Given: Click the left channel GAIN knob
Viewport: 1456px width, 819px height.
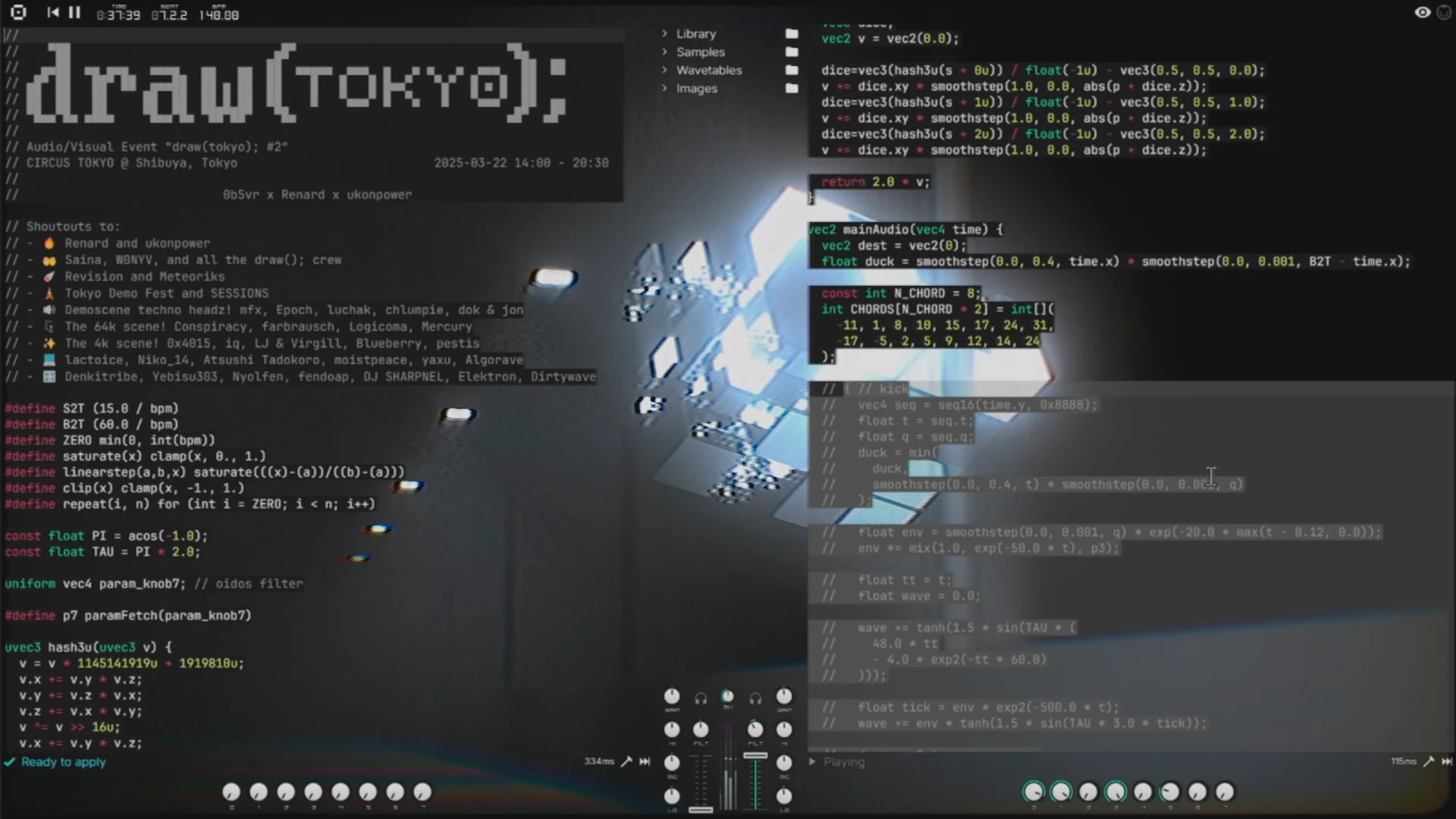Looking at the screenshot, I should tap(673, 696).
